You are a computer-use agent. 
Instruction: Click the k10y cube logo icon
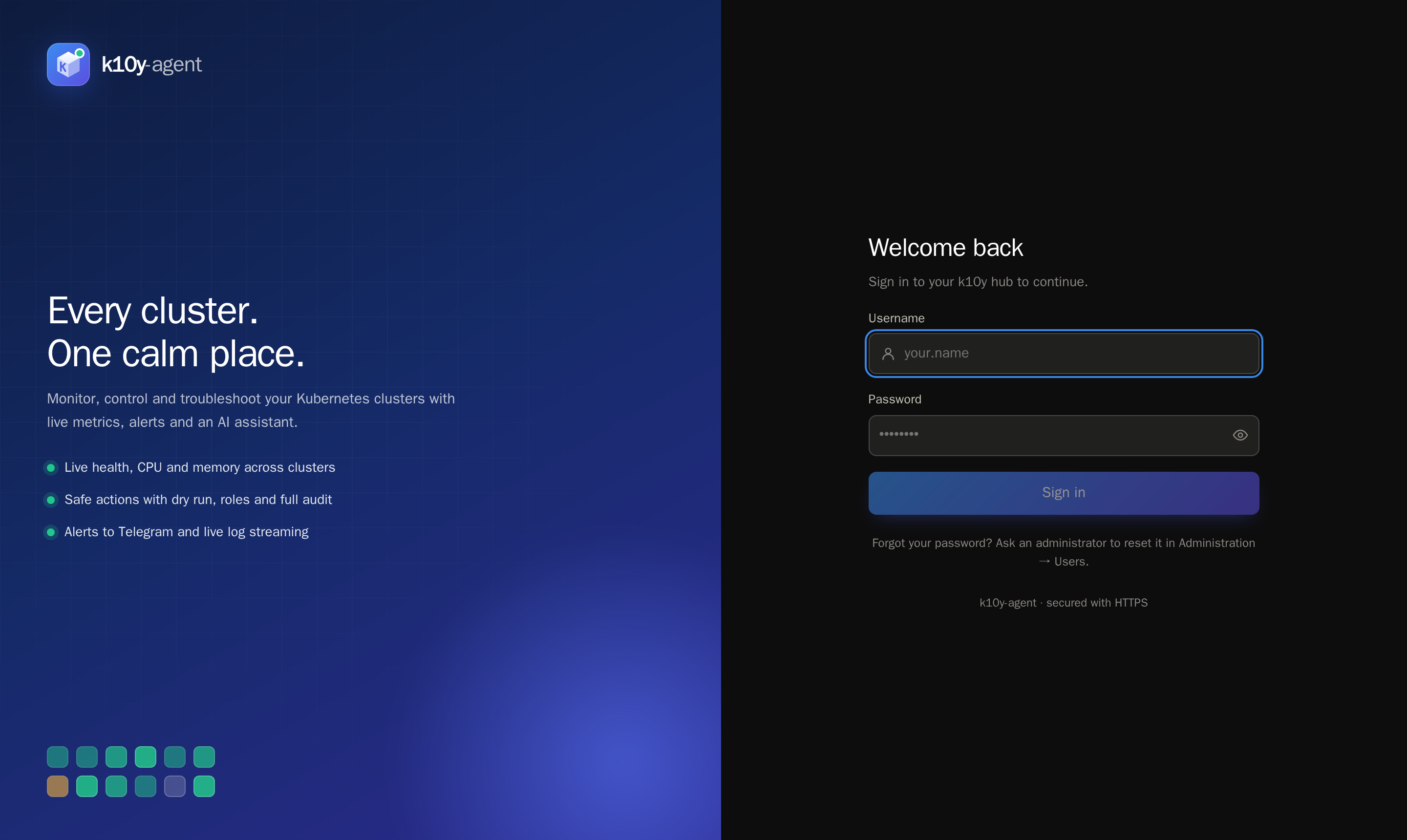[x=68, y=64]
